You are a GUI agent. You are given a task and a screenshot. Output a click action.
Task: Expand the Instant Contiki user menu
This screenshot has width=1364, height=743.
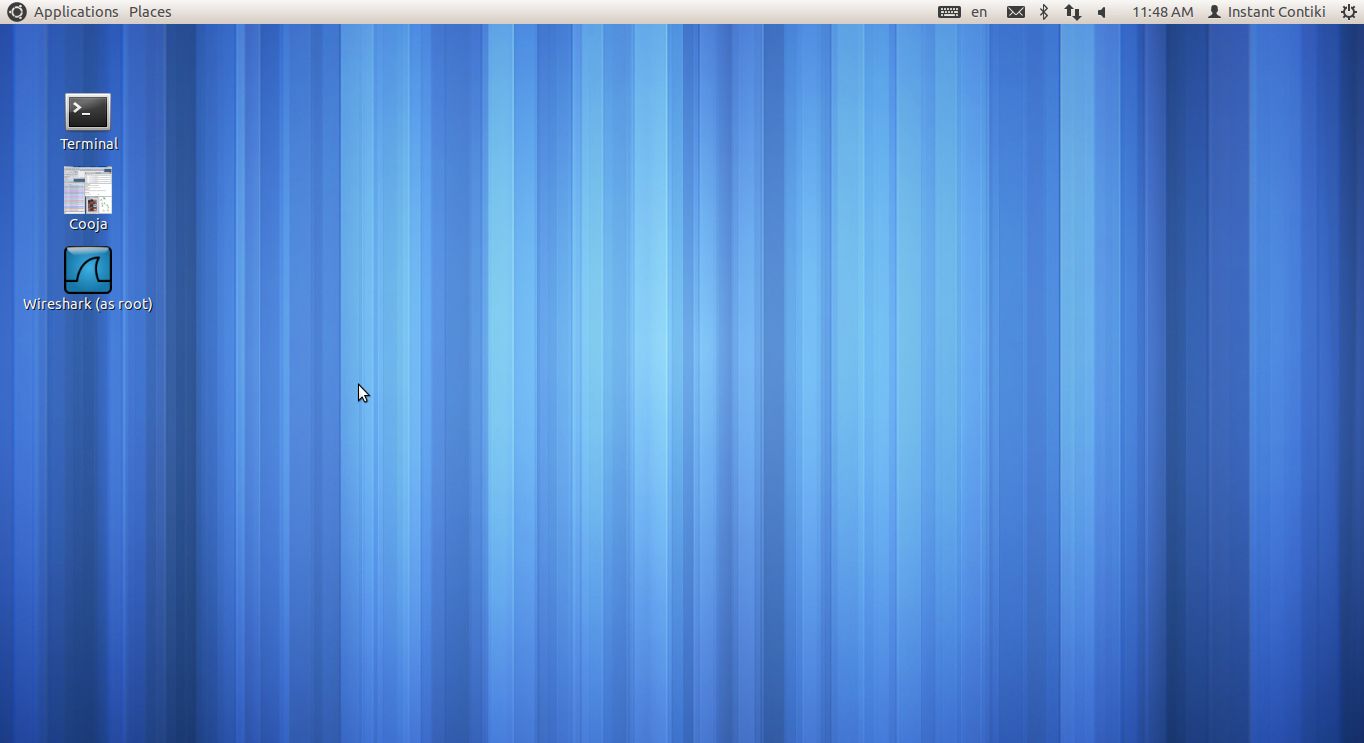1276,12
